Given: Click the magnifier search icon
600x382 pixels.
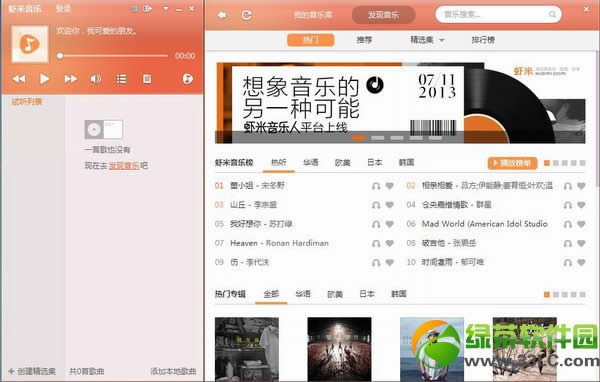Looking at the screenshot, I should click(x=552, y=15).
